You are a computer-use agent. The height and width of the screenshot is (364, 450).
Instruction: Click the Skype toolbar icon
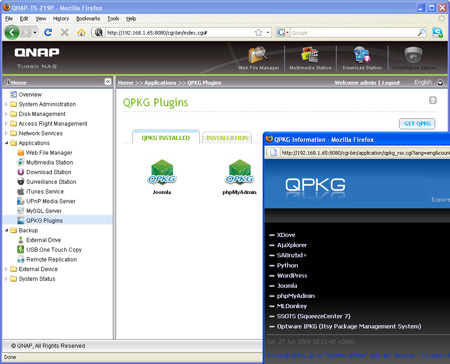pyautogui.click(x=437, y=33)
